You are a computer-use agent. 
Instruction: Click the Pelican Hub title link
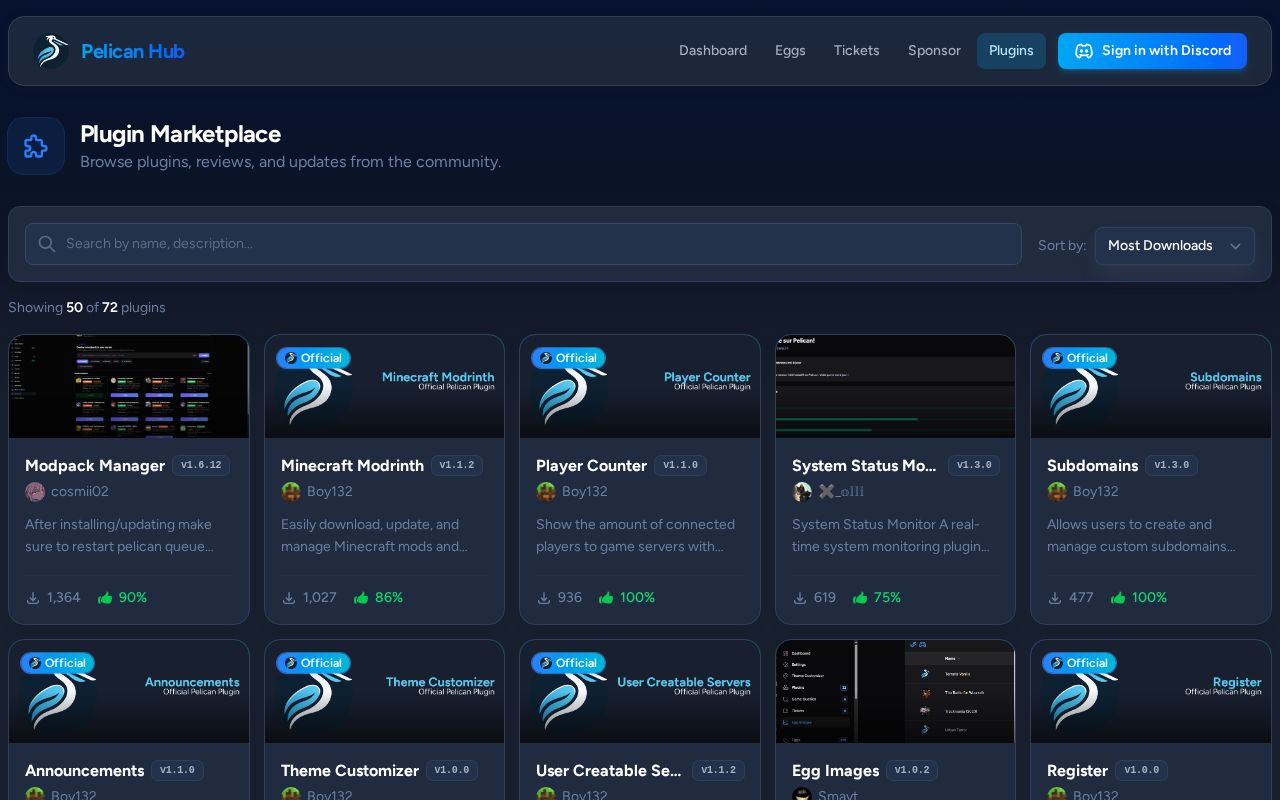(133, 51)
